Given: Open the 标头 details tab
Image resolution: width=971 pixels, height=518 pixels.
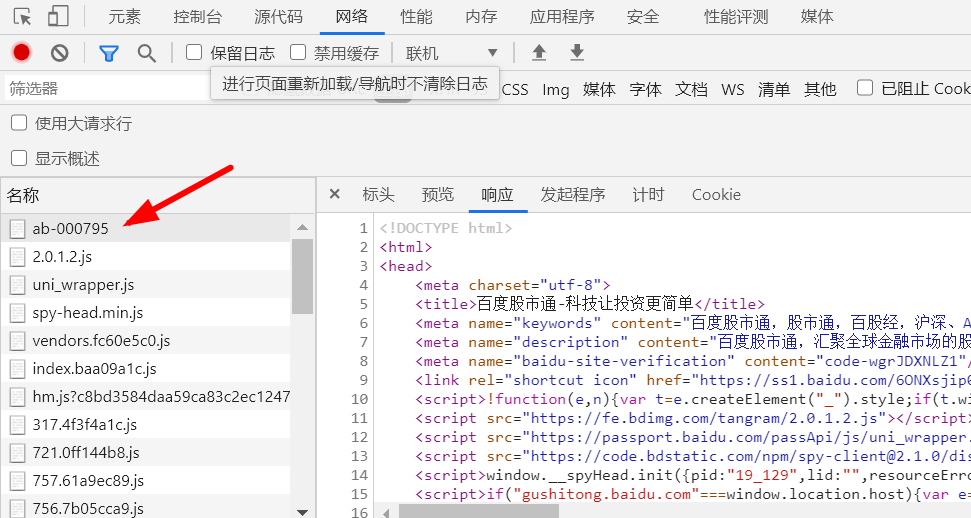Looking at the screenshot, I should point(378,195).
